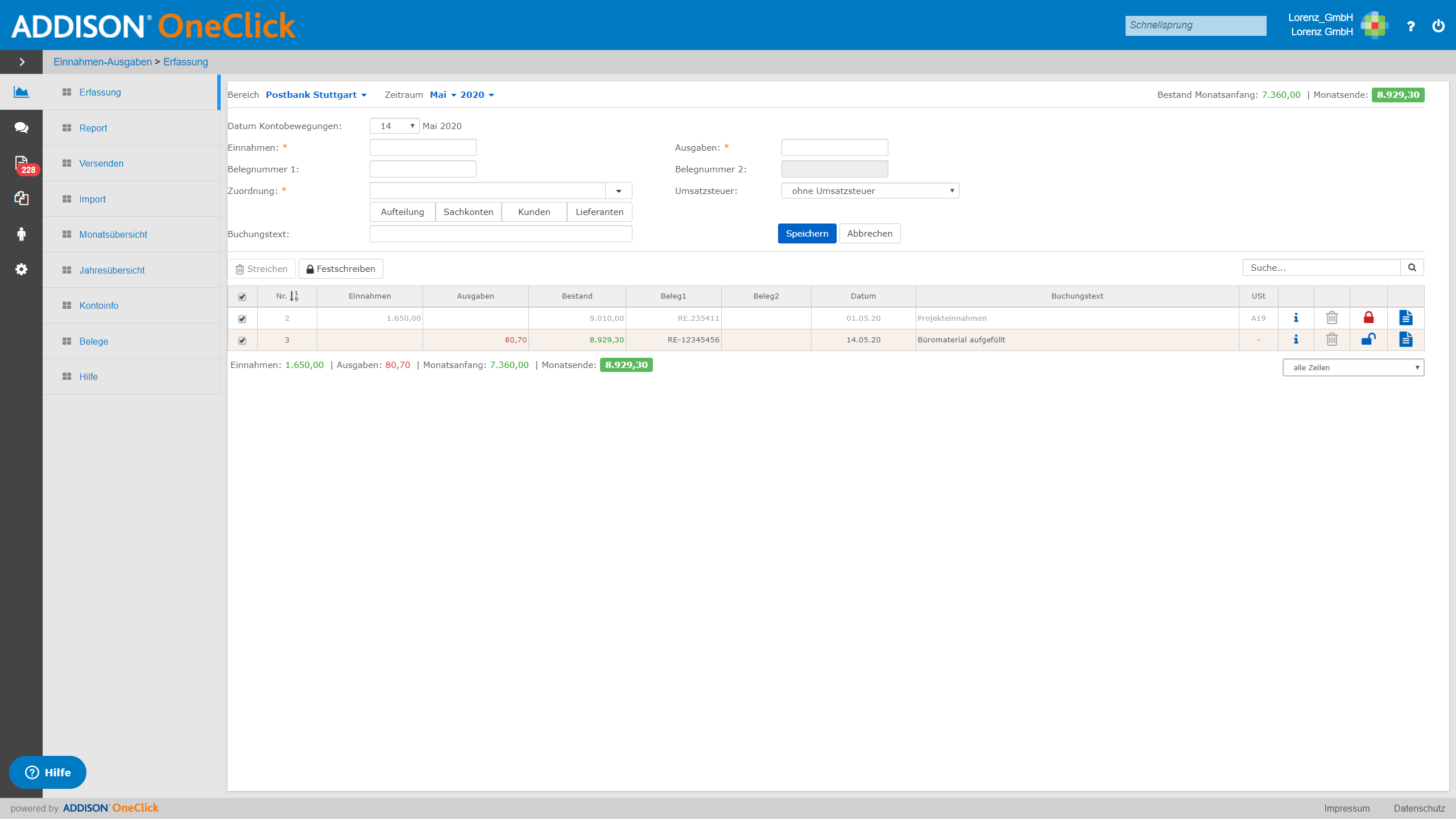The width and height of the screenshot is (1456, 819).
Task: Open Monatsübersicht in the side menu
Action: 113,234
